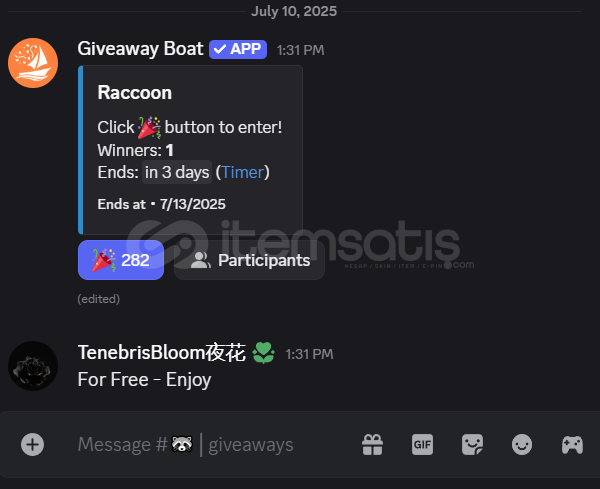Open the sticker picker icon
The width and height of the screenshot is (600, 489).
click(x=472, y=445)
